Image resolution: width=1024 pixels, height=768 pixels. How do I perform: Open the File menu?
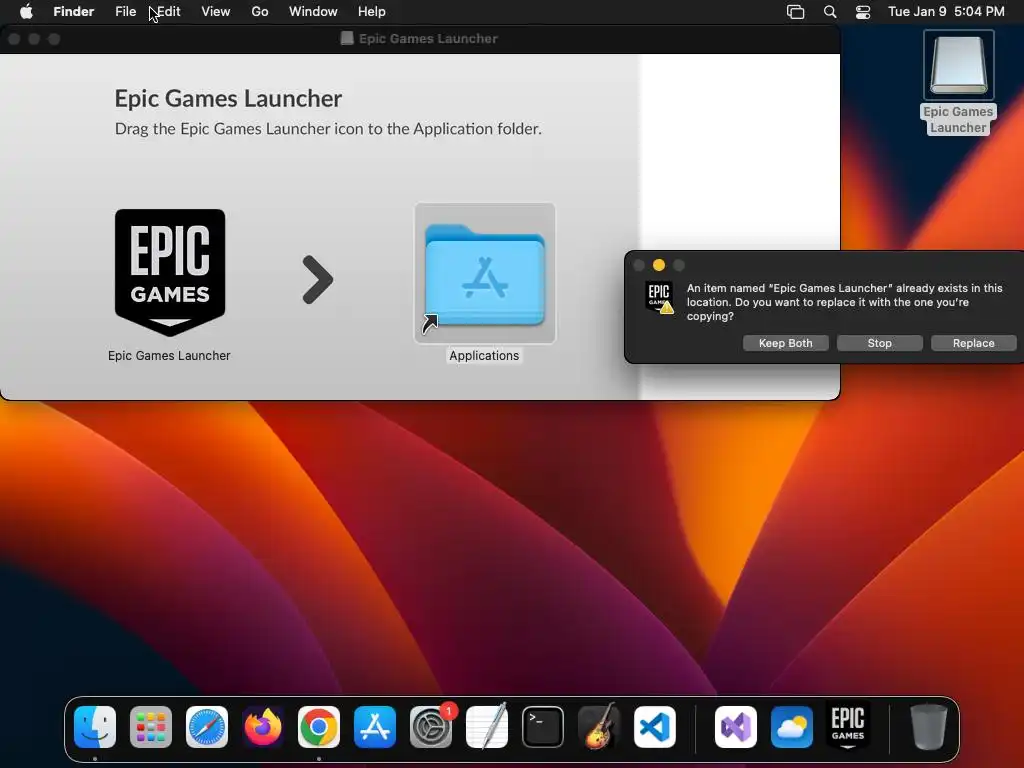(125, 12)
